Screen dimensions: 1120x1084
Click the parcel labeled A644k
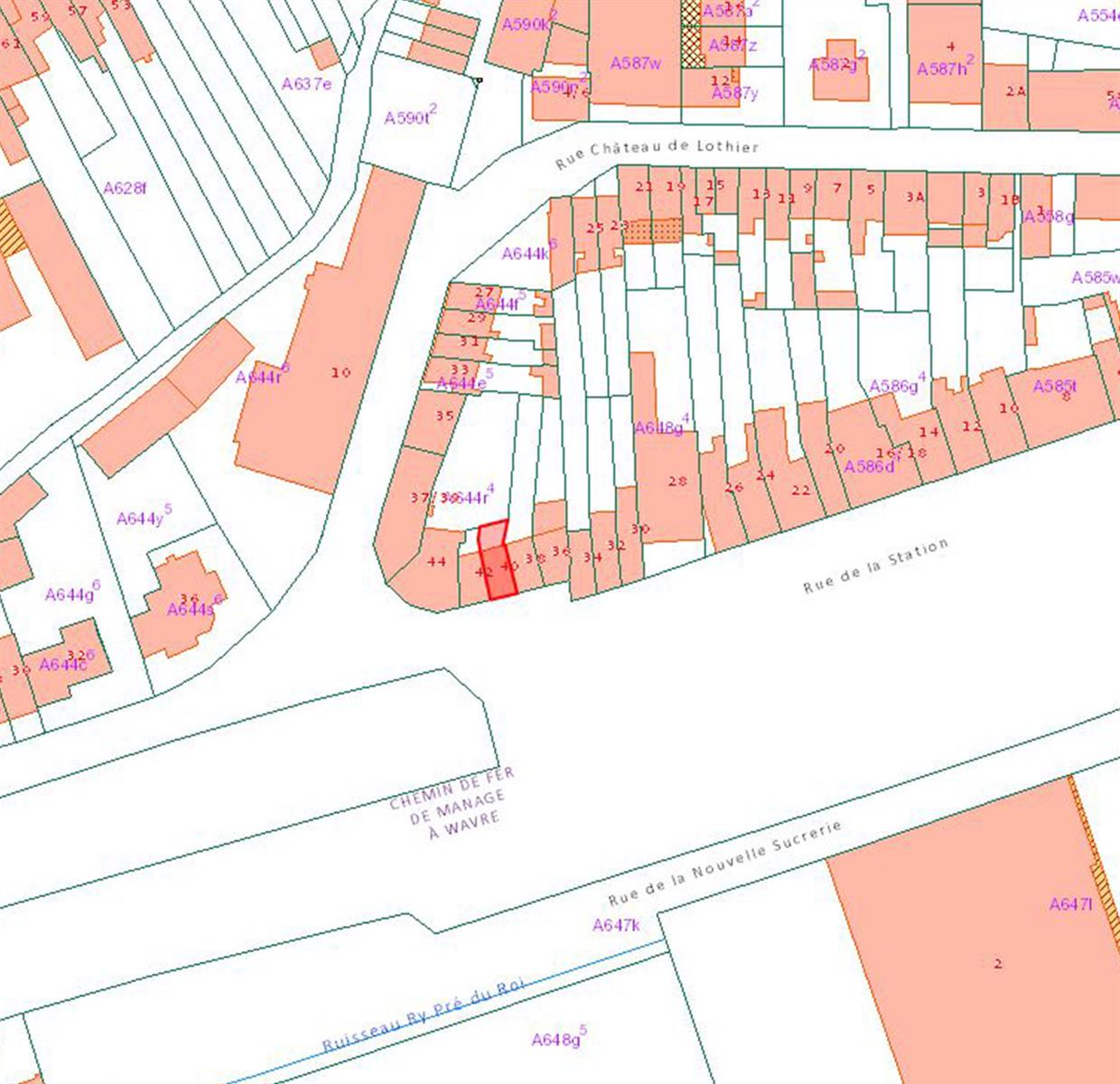526,254
